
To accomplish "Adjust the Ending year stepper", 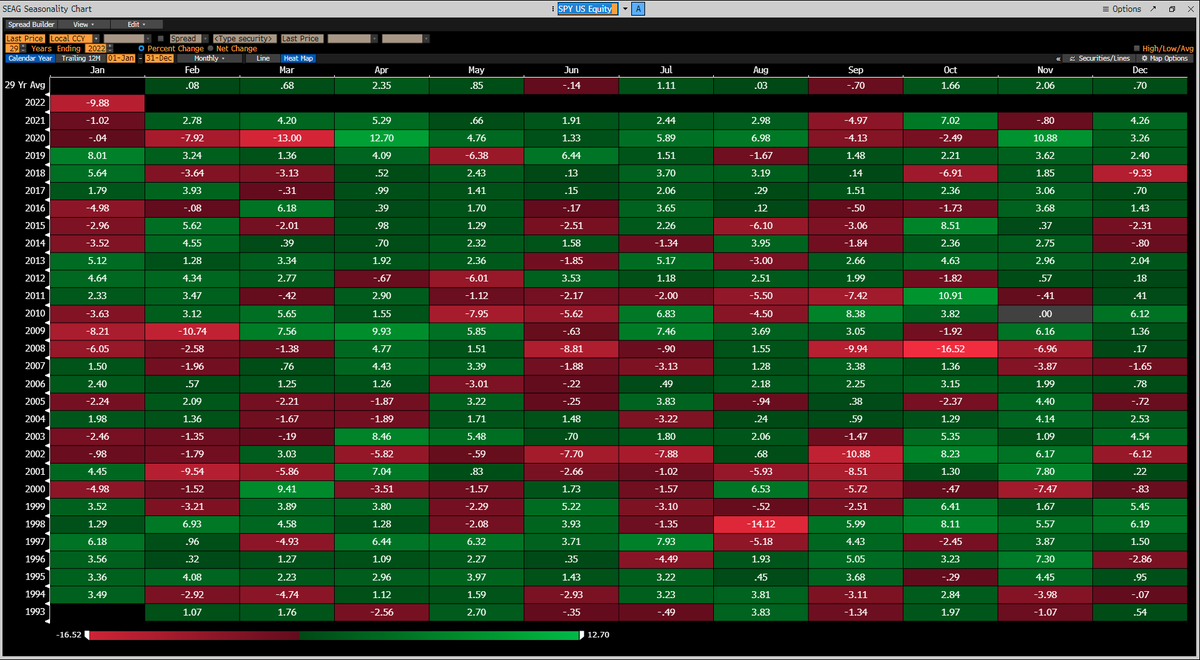I will (109, 48).
